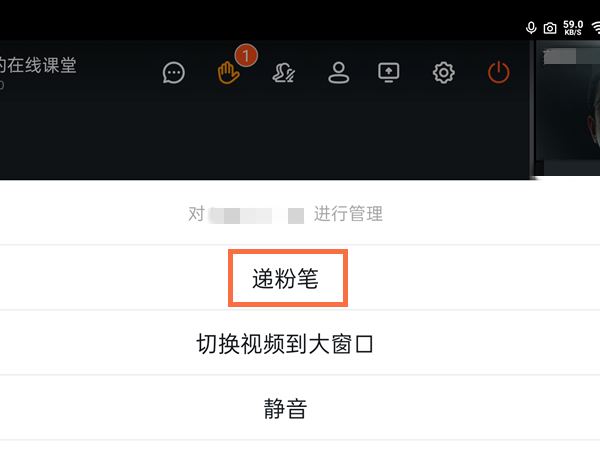The width and height of the screenshot is (600, 450).
Task: Open the chat messages bubble icon
Action: (174, 73)
